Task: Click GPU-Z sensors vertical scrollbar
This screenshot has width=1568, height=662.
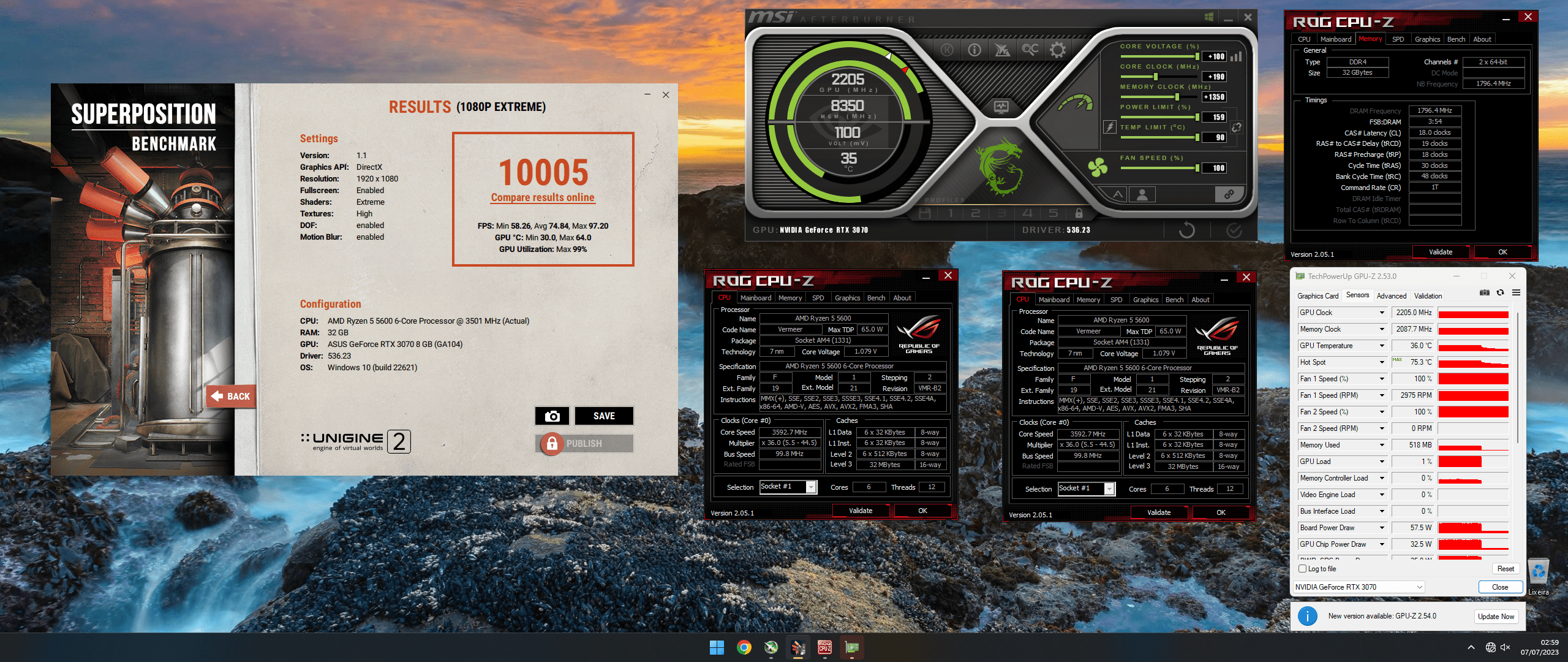Action: click(1517, 377)
